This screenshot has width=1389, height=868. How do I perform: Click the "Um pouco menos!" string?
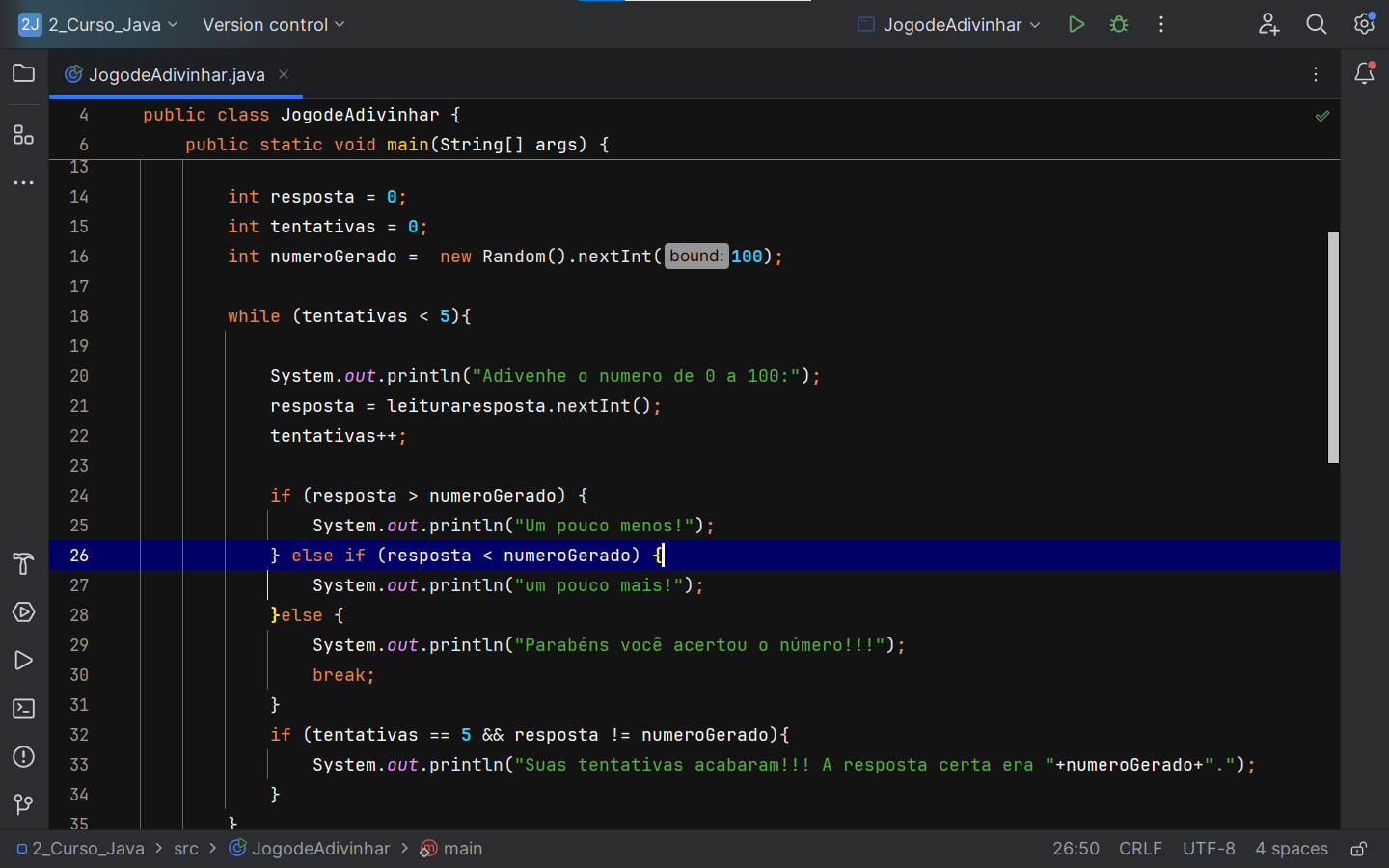click(x=604, y=526)
